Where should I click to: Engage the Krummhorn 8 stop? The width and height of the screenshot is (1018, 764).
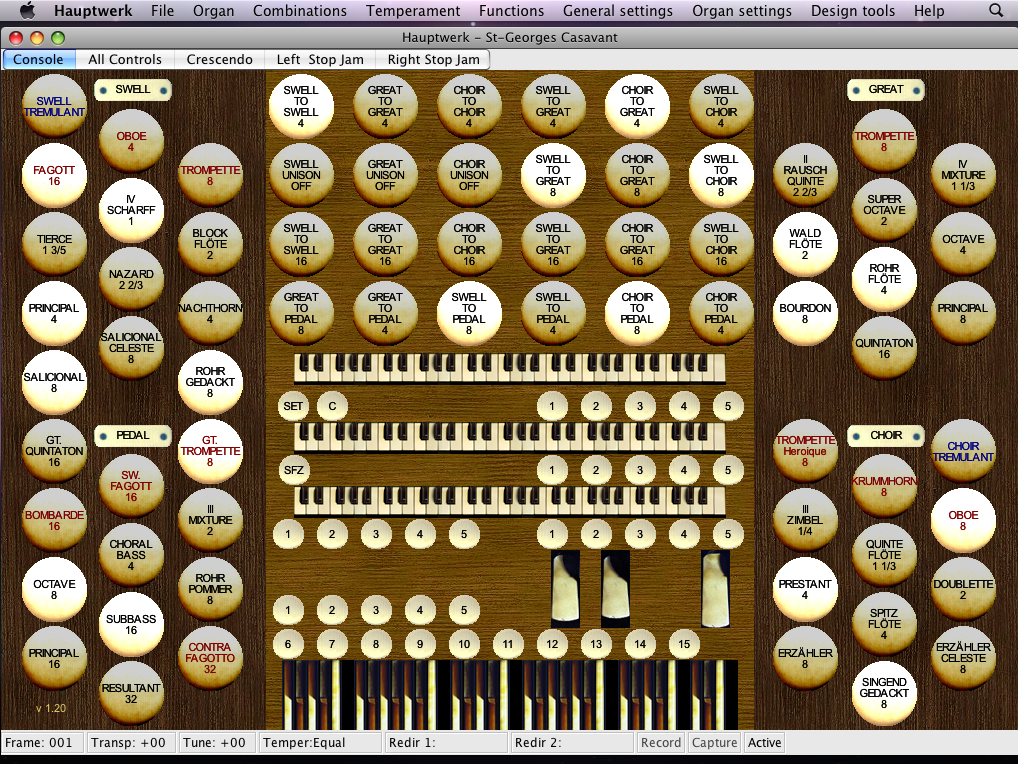point(884,486)
